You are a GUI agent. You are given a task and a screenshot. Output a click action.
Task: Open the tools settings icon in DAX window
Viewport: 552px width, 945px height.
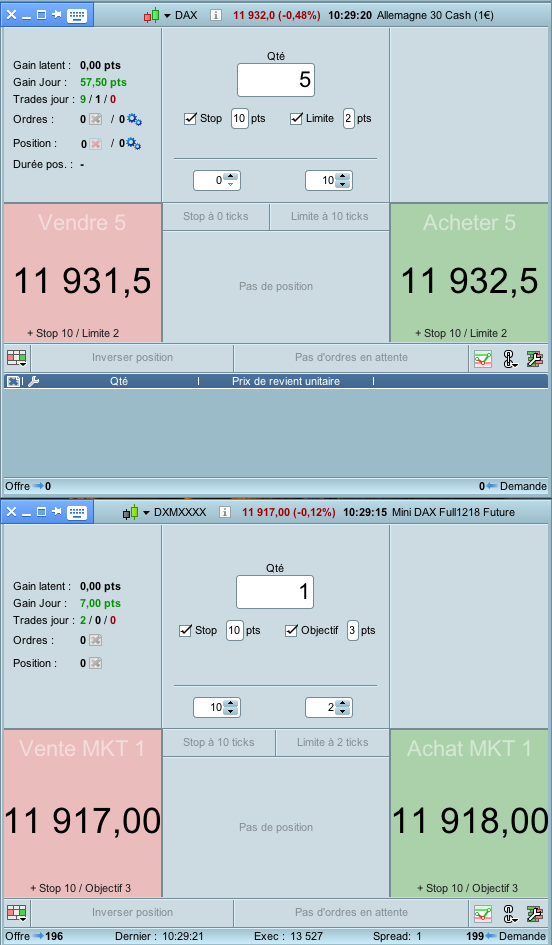point(535,359)
